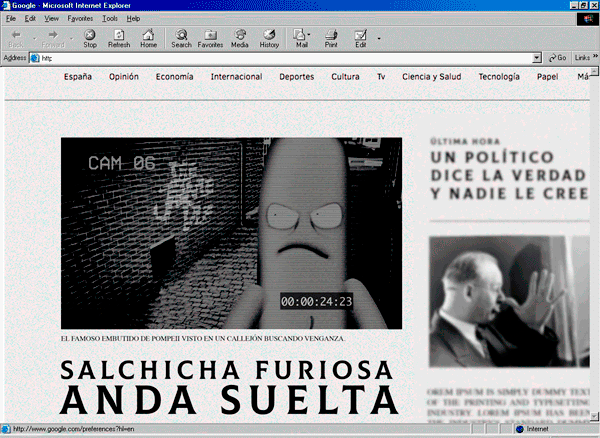Open the España section link

coord(78,77)
